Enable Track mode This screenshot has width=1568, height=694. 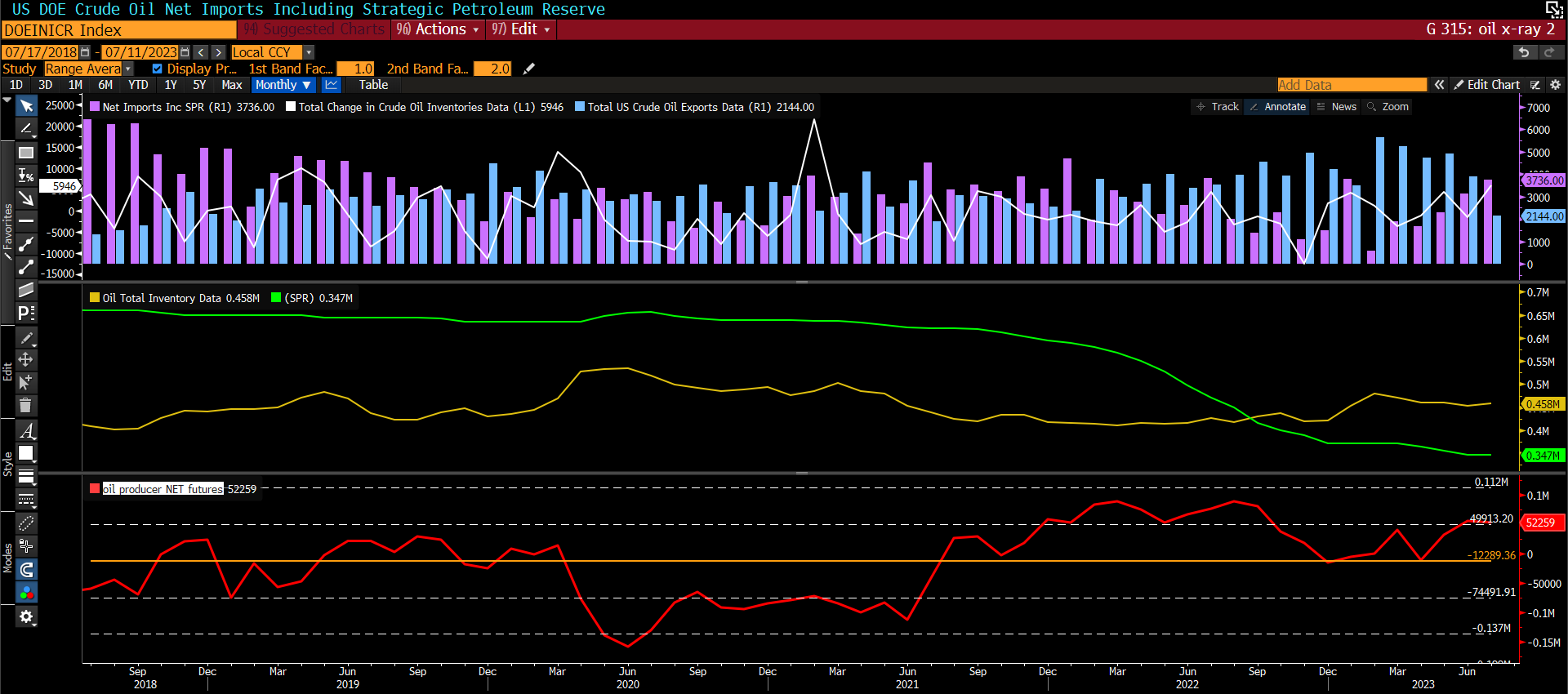[1218, 107]
